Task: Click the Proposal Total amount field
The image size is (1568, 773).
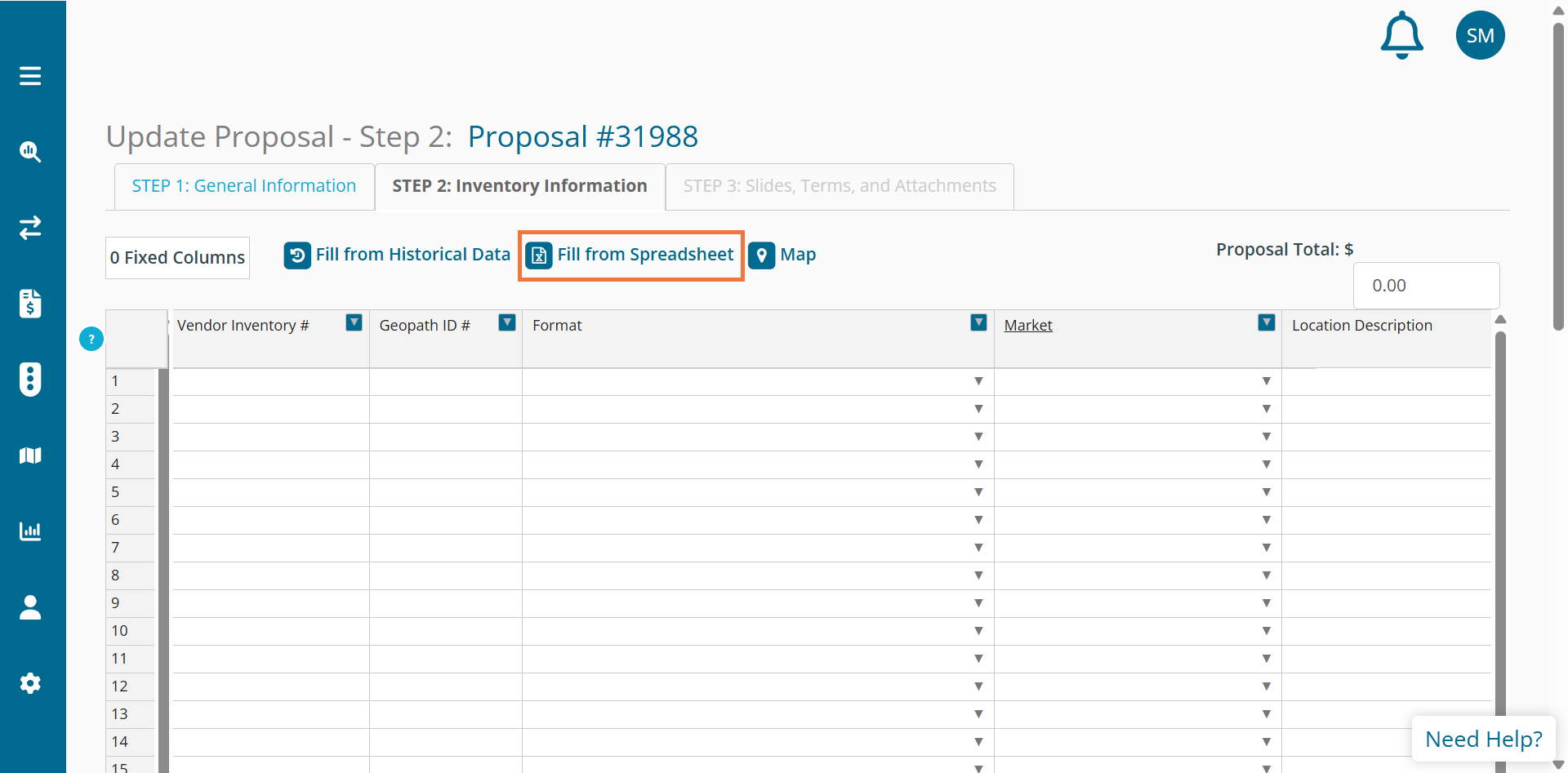Action: coord(1425,286)
